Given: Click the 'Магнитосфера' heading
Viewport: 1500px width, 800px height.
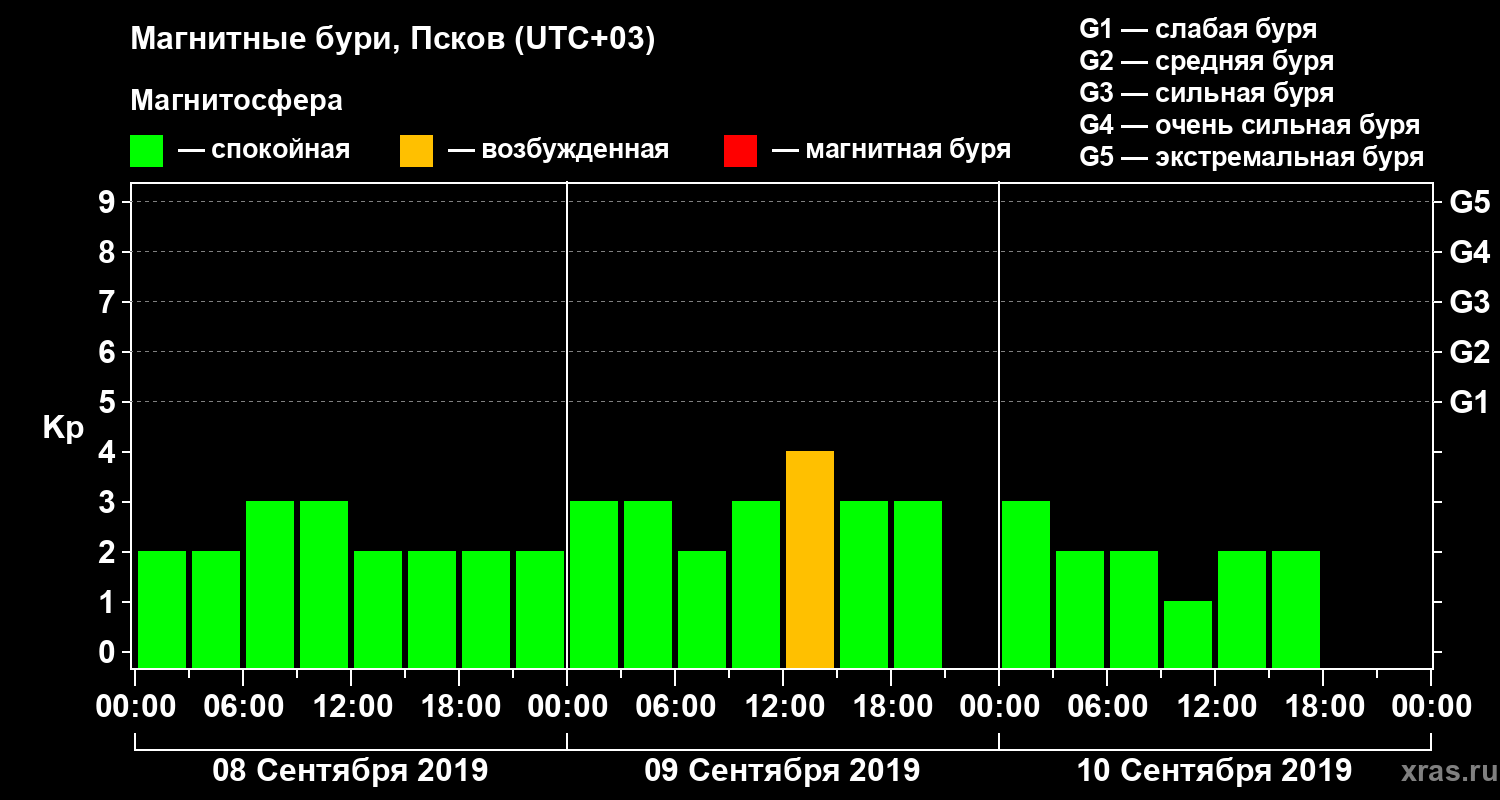Looking at the screenshot, I should 237,101.
